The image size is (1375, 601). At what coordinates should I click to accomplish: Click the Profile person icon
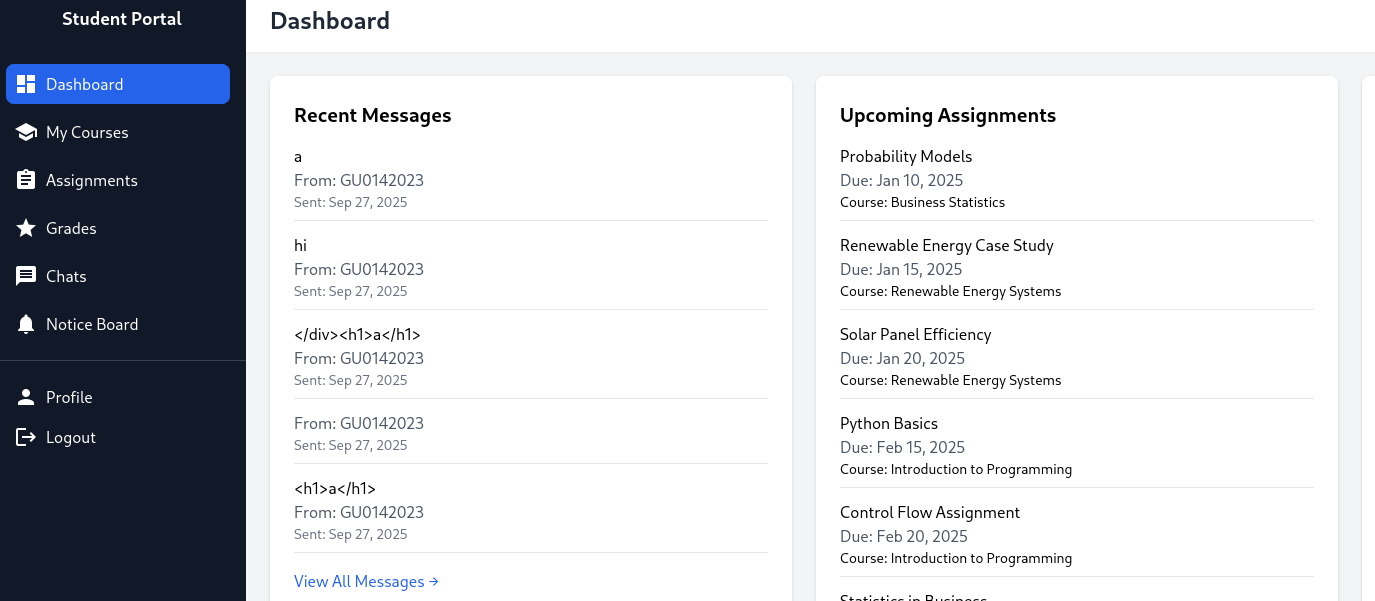click(26, 397)
